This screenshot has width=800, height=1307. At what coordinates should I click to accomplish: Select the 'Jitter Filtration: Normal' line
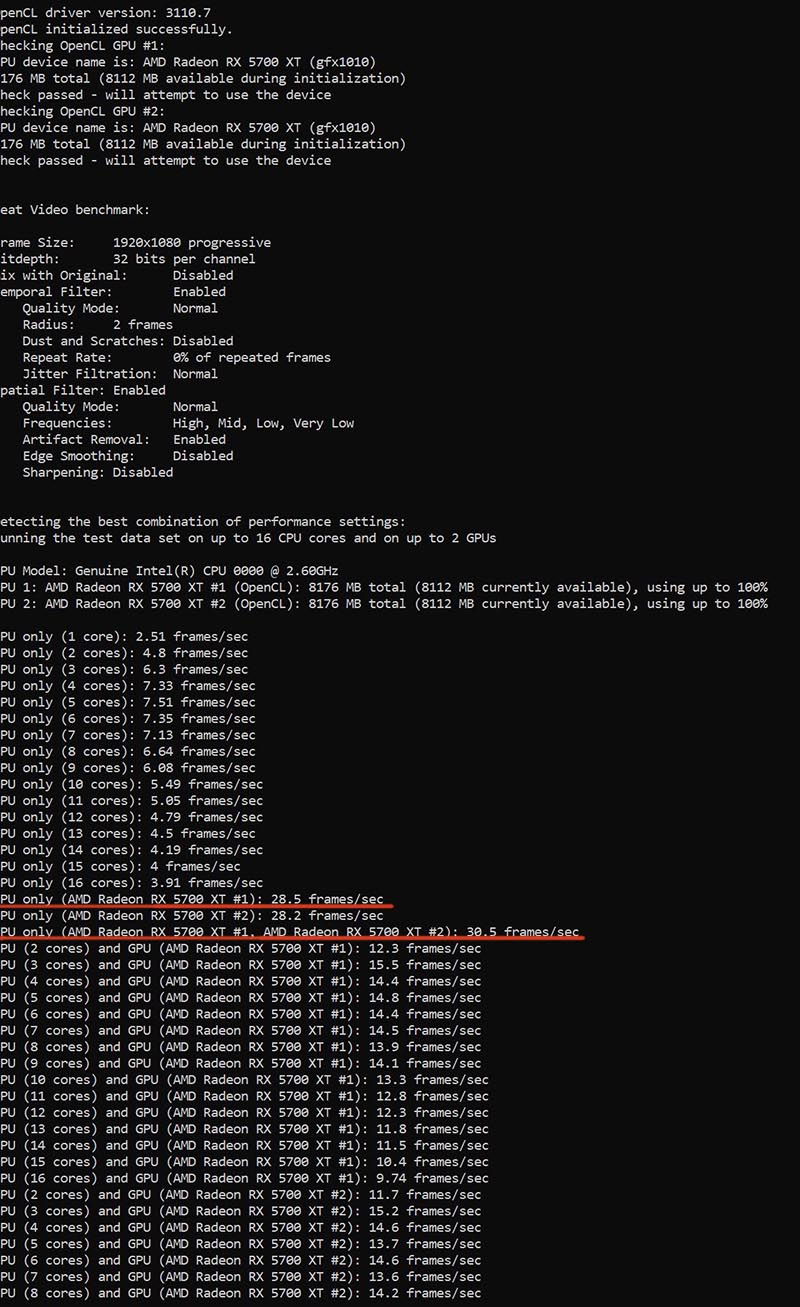120,374
